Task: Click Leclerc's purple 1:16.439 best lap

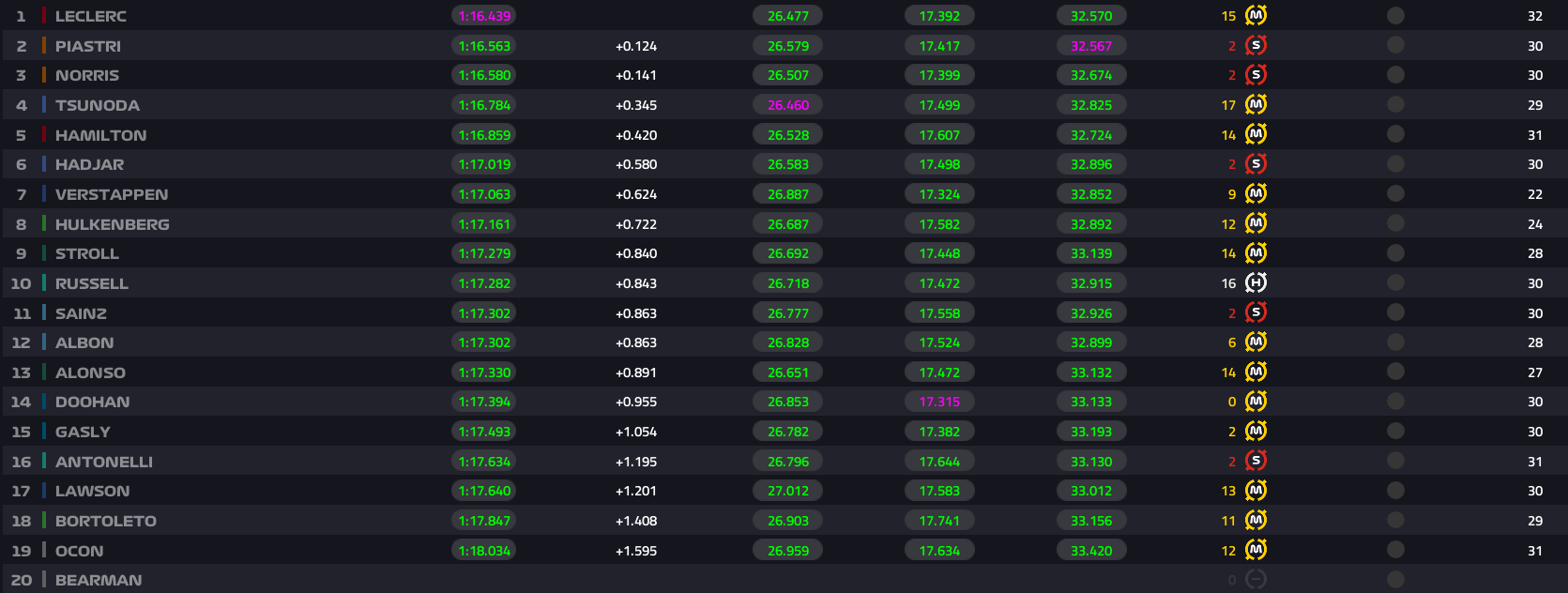Action: [x=484, y=16]
